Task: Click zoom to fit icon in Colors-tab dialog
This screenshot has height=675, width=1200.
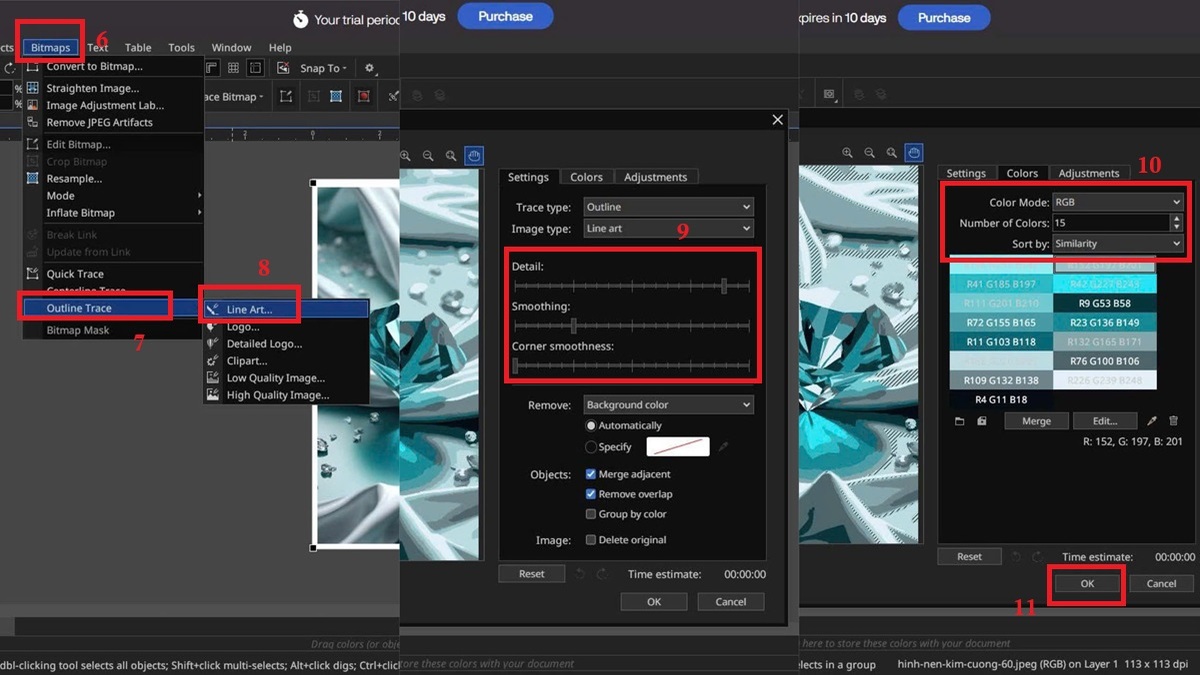Action: pos(892,153)
